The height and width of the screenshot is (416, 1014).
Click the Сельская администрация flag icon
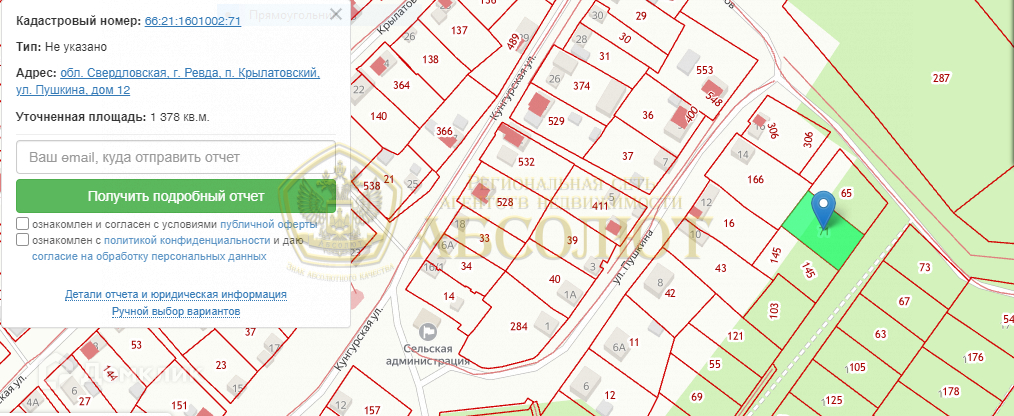(x=427, y=333)
